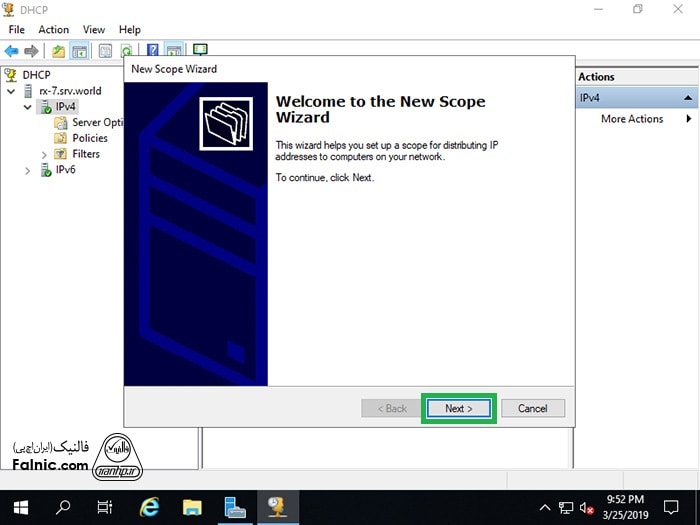Open Internet Explorer from the taskbar
This screenshot has height=525, width=700.
(x=150, y=507)
